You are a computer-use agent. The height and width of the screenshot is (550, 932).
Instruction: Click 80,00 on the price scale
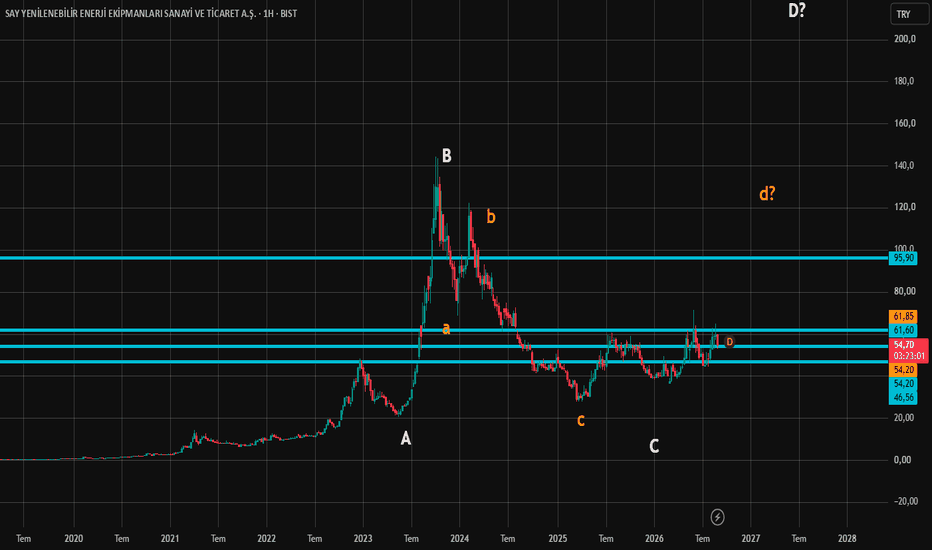coord(904,291)
